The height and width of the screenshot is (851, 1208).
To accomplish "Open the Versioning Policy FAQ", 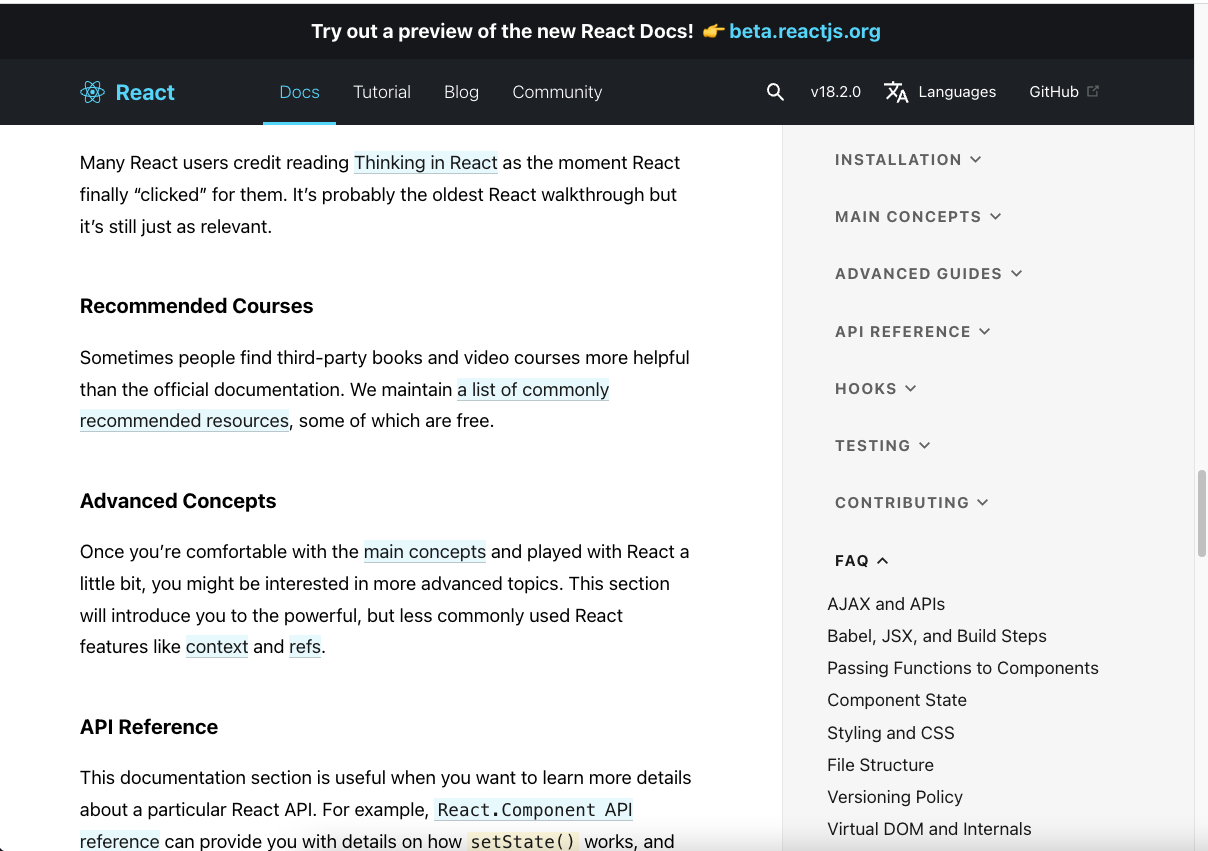I will (895, 797).
